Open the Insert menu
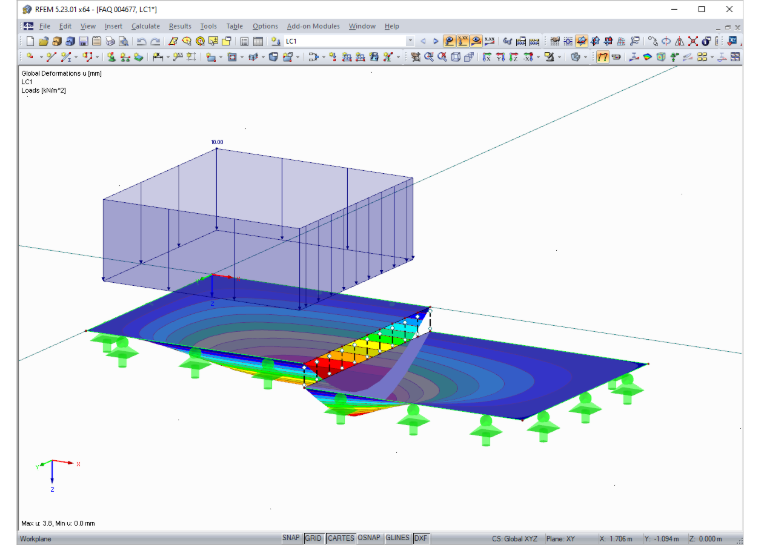Viewport: 760px width, 545px height. (113, 26)
